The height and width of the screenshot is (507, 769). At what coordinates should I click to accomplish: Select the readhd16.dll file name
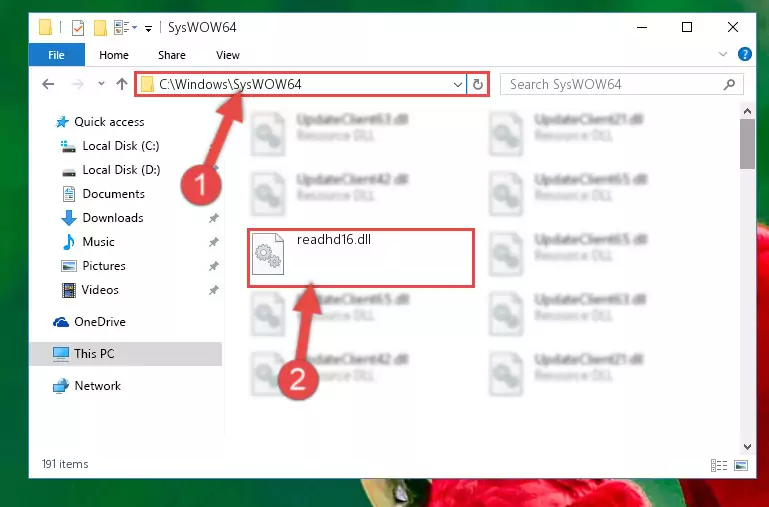(x=334, y=239)
